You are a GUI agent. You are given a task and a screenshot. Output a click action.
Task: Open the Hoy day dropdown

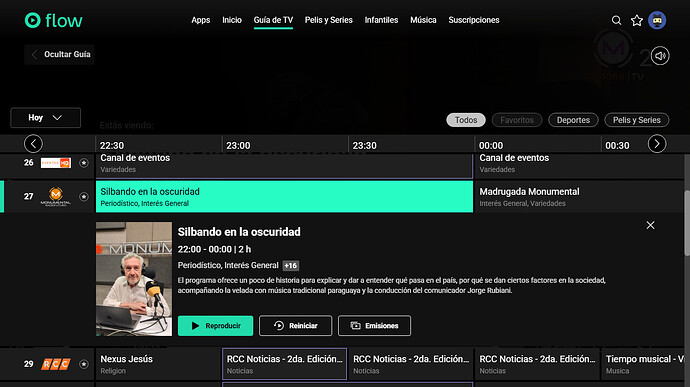coord(46,118)
